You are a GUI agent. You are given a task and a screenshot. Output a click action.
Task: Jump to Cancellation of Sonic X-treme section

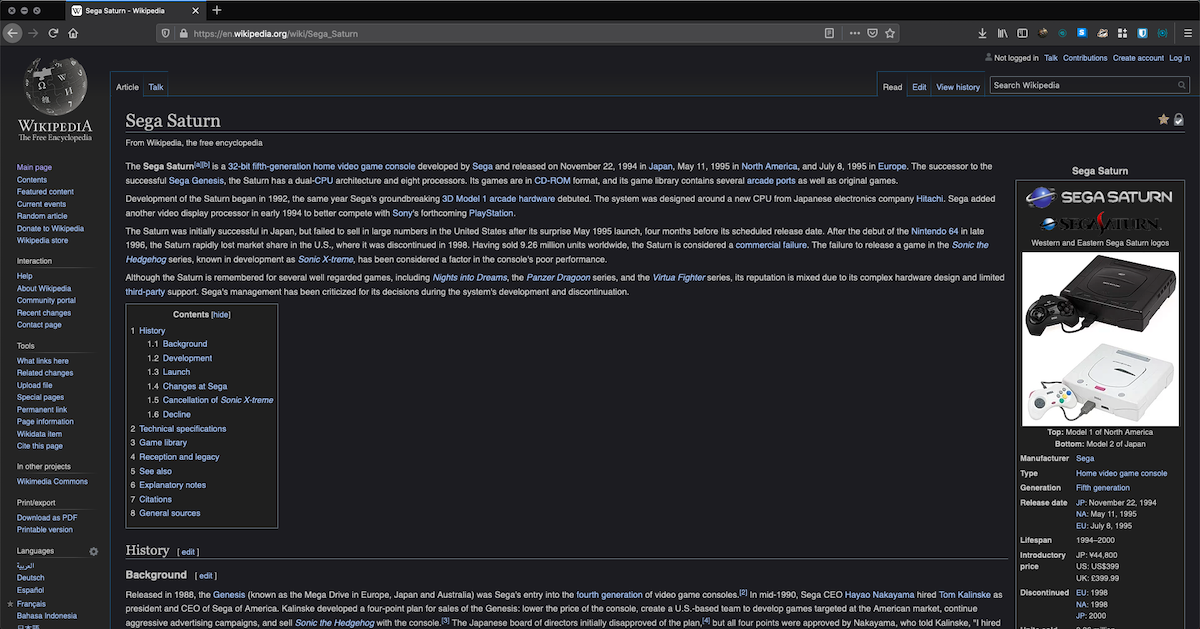tap(218, 400)
